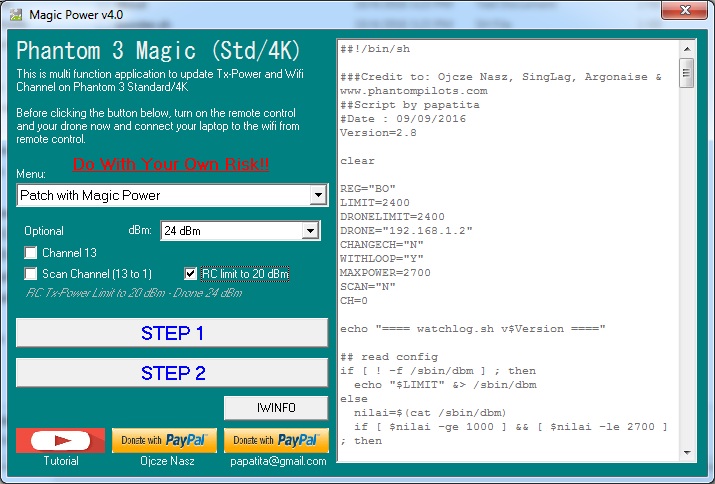Click the '##Script by papatita' line
Viewport: 715px width, 484px height.
click(x=409, y=105)
